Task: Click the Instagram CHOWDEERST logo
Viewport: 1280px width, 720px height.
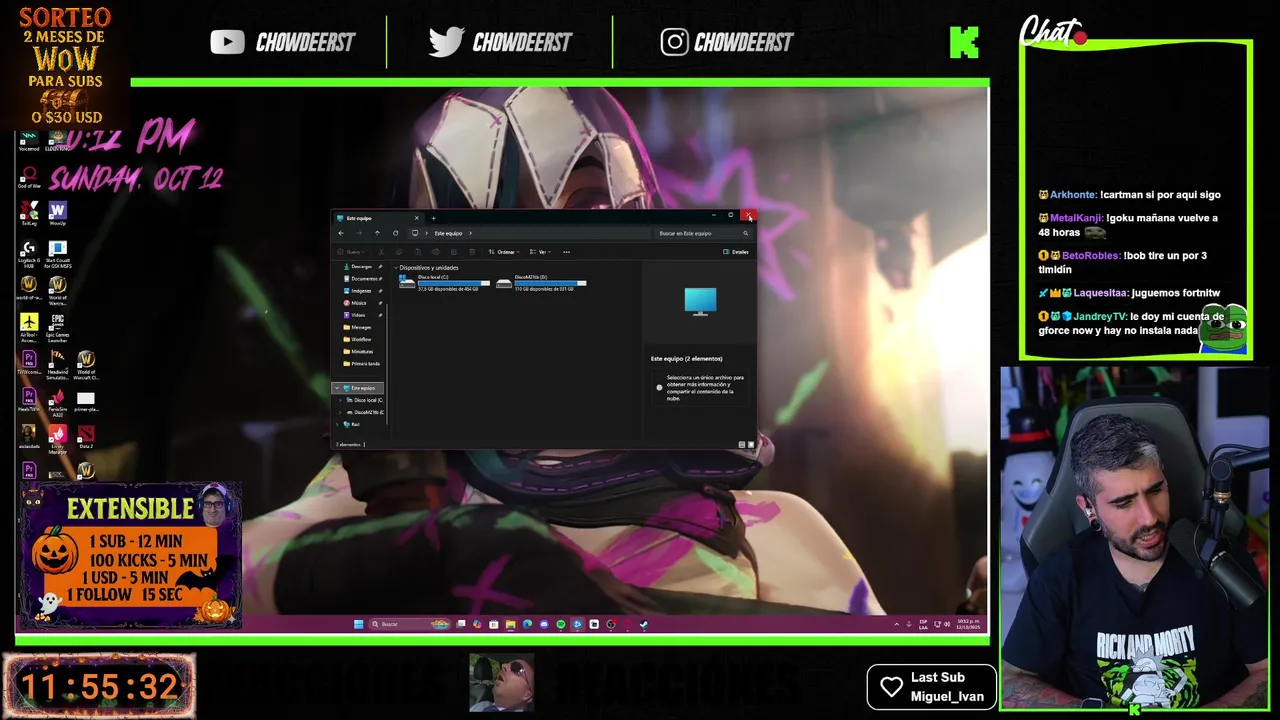Action: coord(727,42)
